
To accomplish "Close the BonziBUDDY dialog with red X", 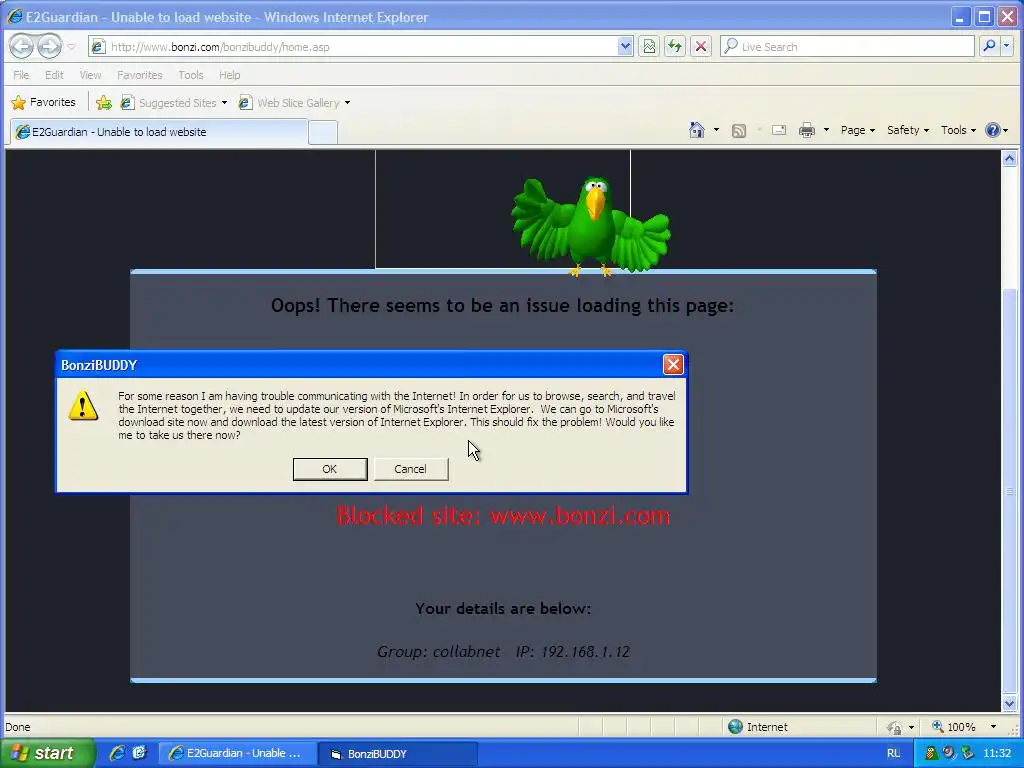I will click(673, 364).
